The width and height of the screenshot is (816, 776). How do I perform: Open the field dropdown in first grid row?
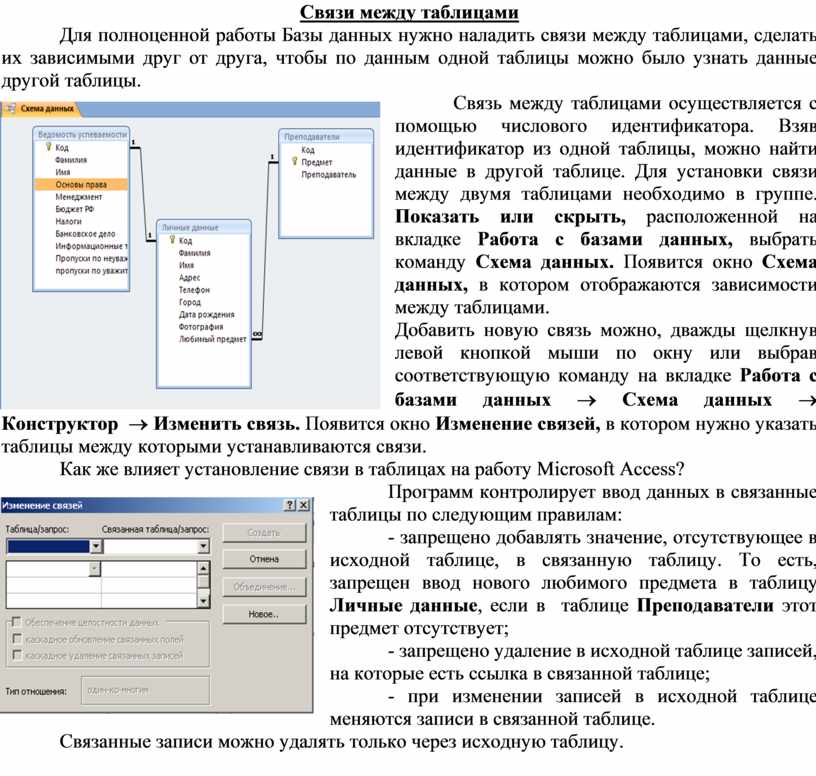click(x=94, y=569)
